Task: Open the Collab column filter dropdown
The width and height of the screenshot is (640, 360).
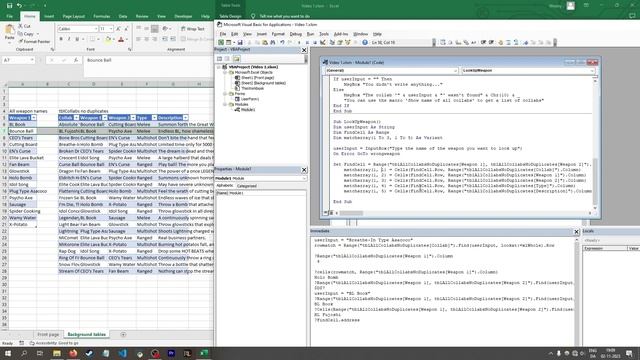Action: coord(76,118)
